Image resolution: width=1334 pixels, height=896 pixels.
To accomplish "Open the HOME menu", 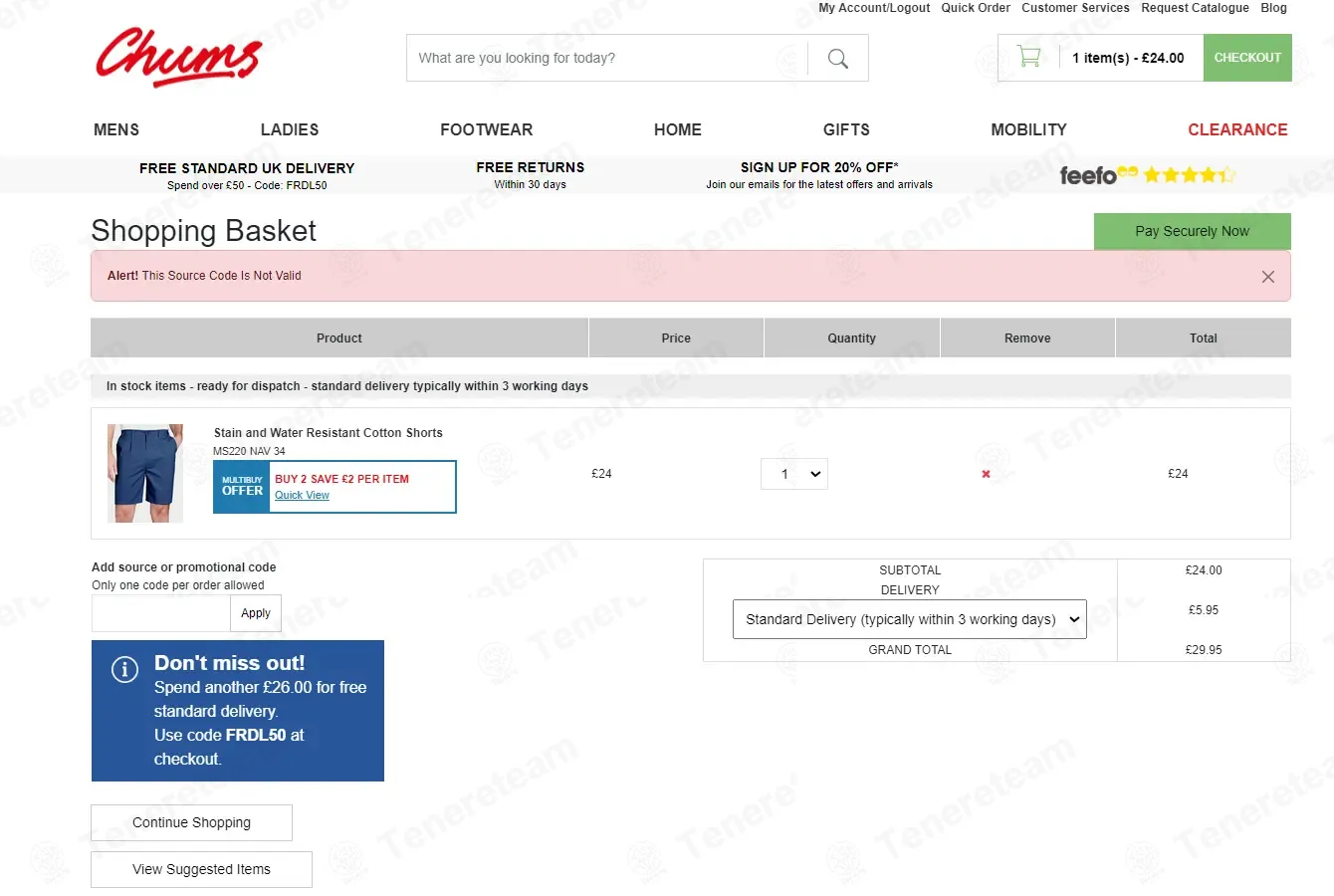I will click(678, 129).
